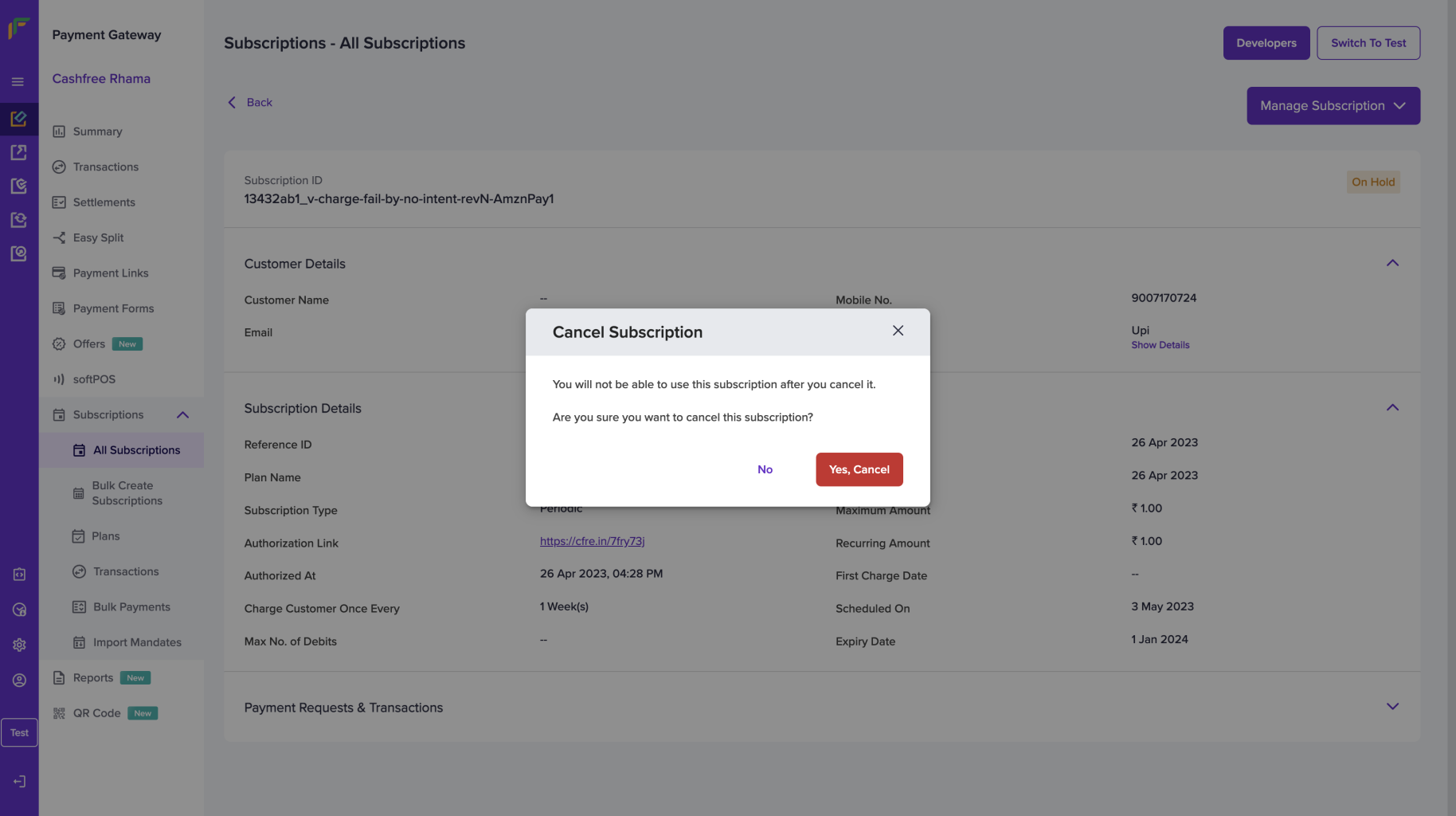Click the QR Code icon in sidebar

[x=58, y=712]
